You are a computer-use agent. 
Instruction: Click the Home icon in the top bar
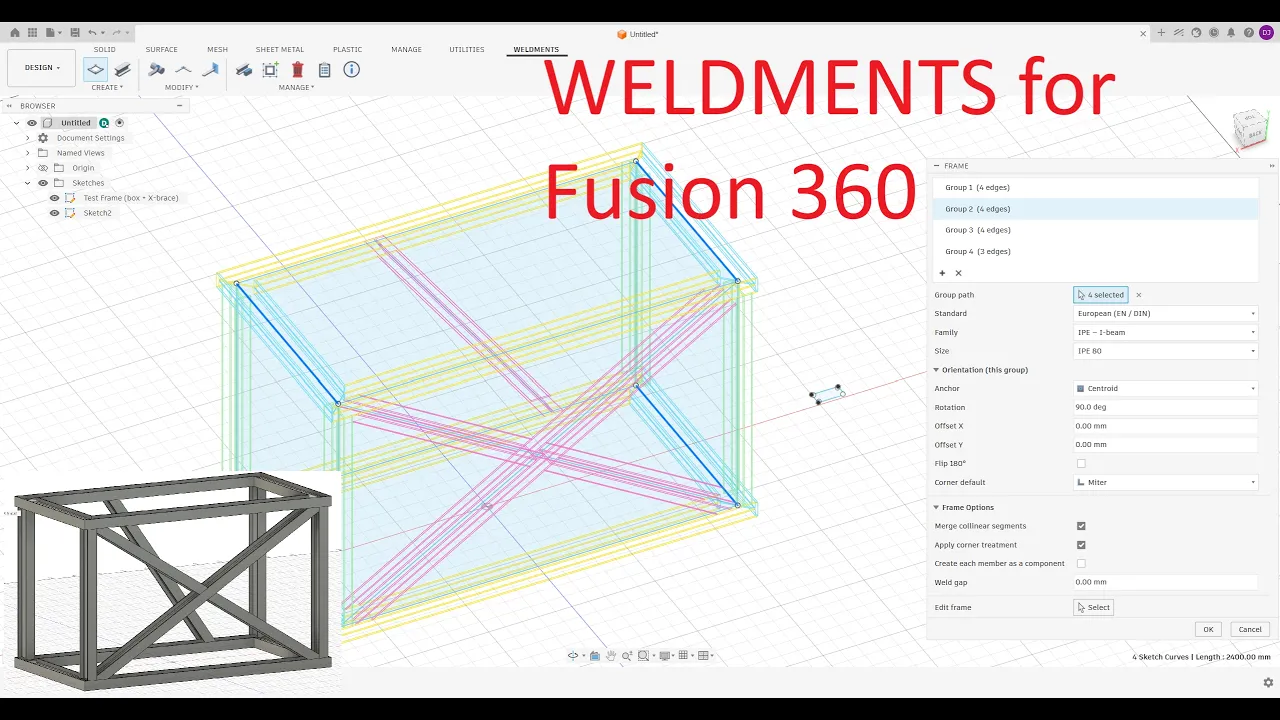pos(15,33)
